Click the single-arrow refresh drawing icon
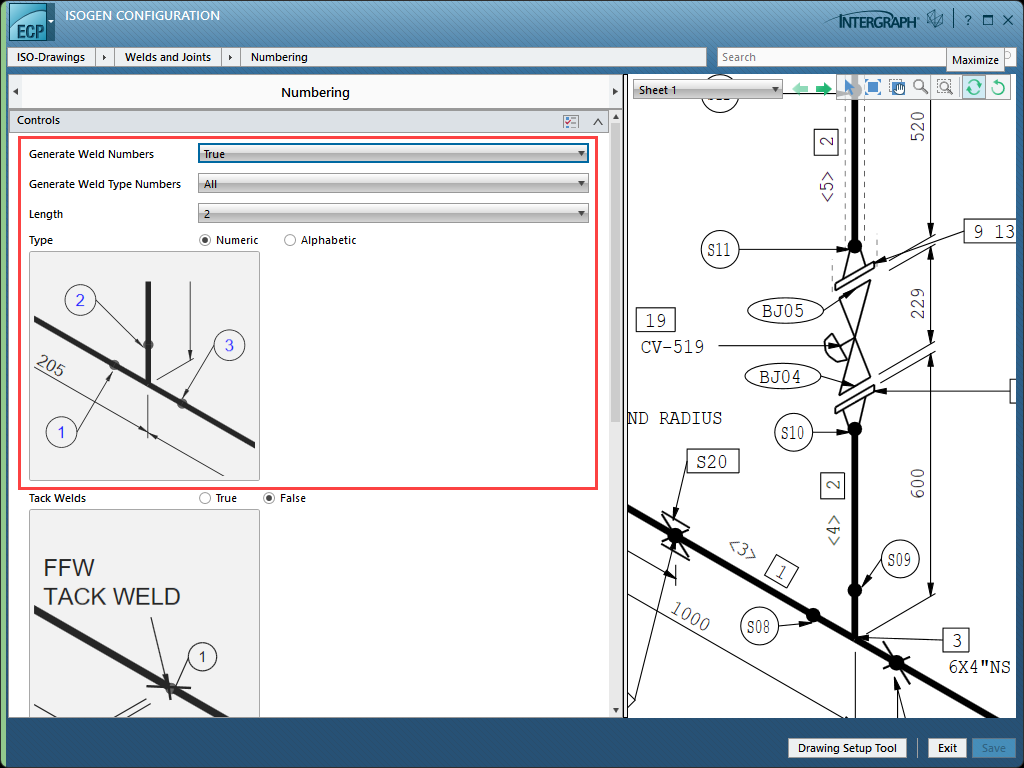 pos(997,89)
